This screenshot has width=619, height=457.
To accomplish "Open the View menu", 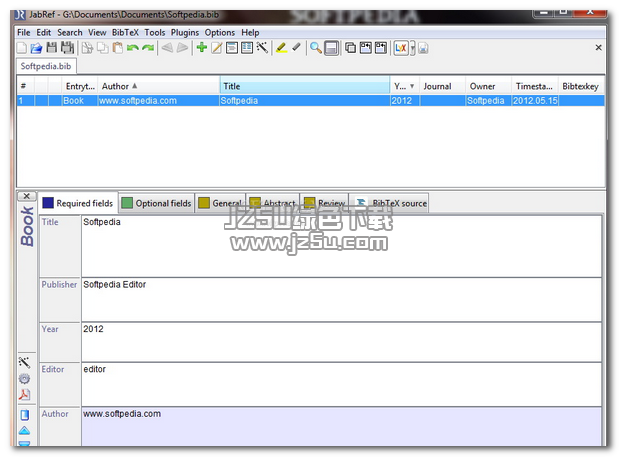I will pos(97,32).
